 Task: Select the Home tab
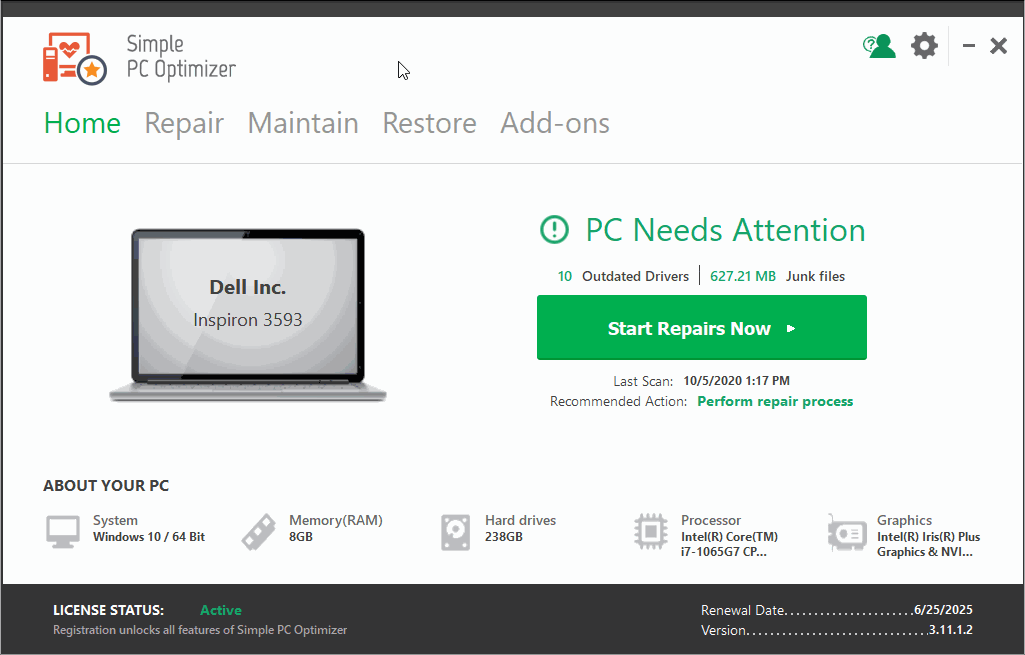81,123
